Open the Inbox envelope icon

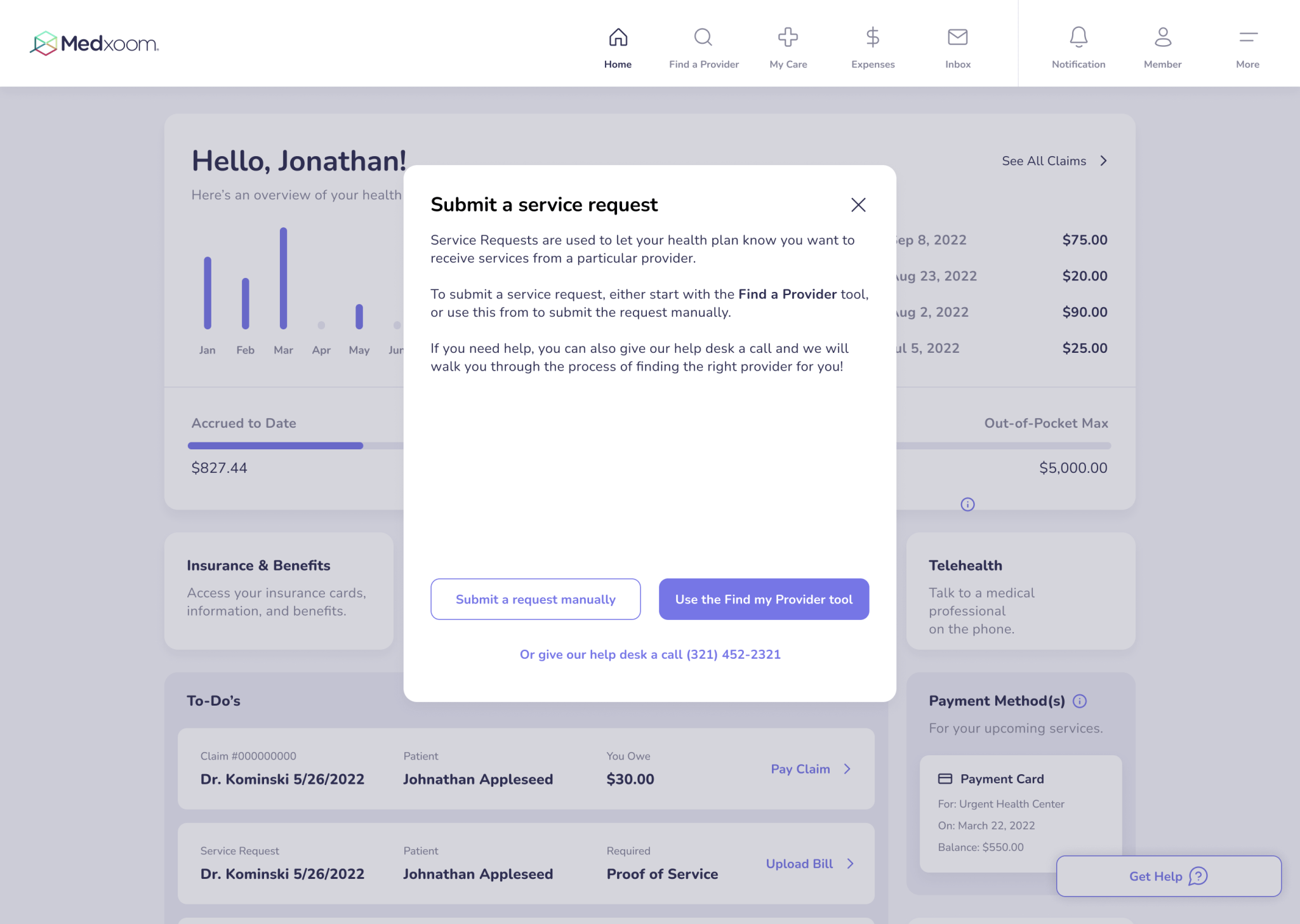pyautogui.click(x=958, y=37)
